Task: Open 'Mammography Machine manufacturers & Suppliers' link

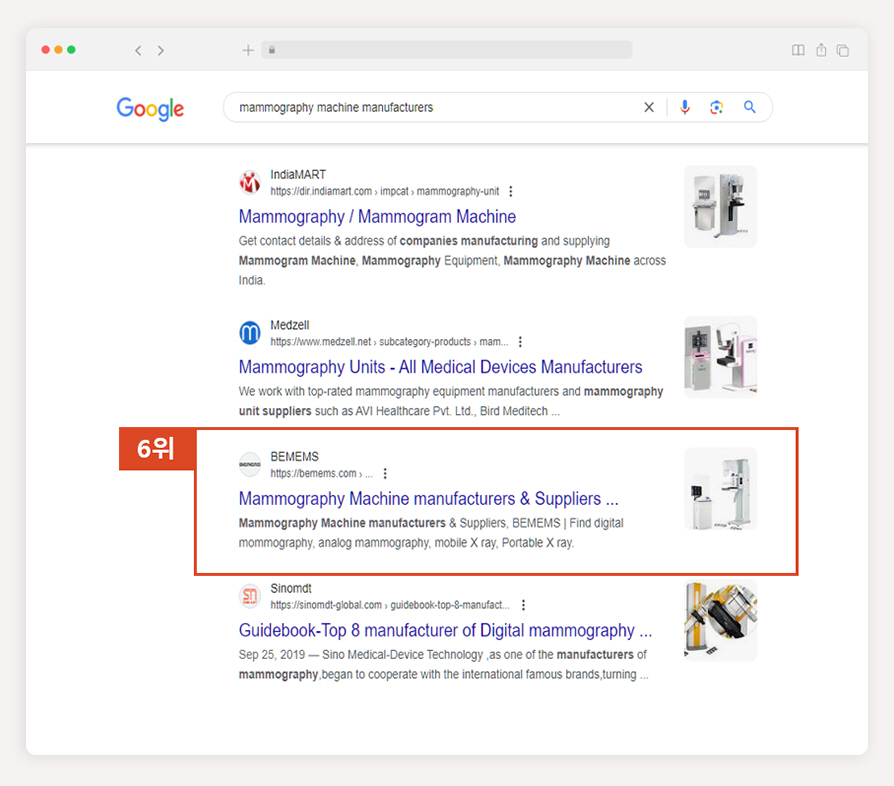Action: point(428,499)
